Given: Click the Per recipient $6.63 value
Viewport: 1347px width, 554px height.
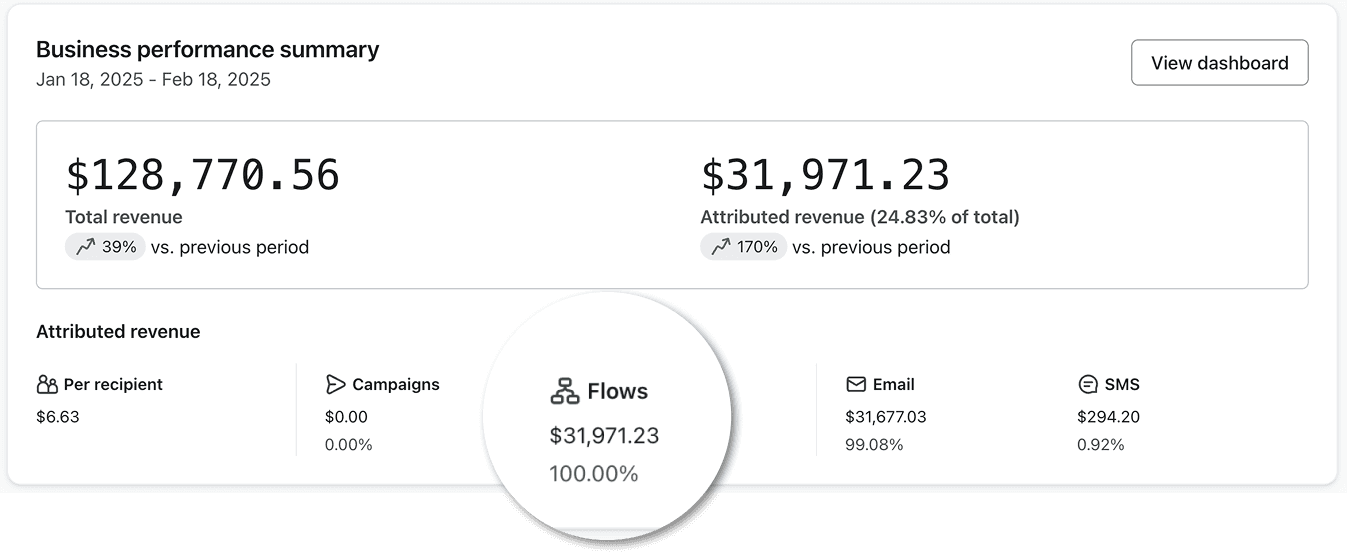Looking at the screenshot, I should (58, 417).
